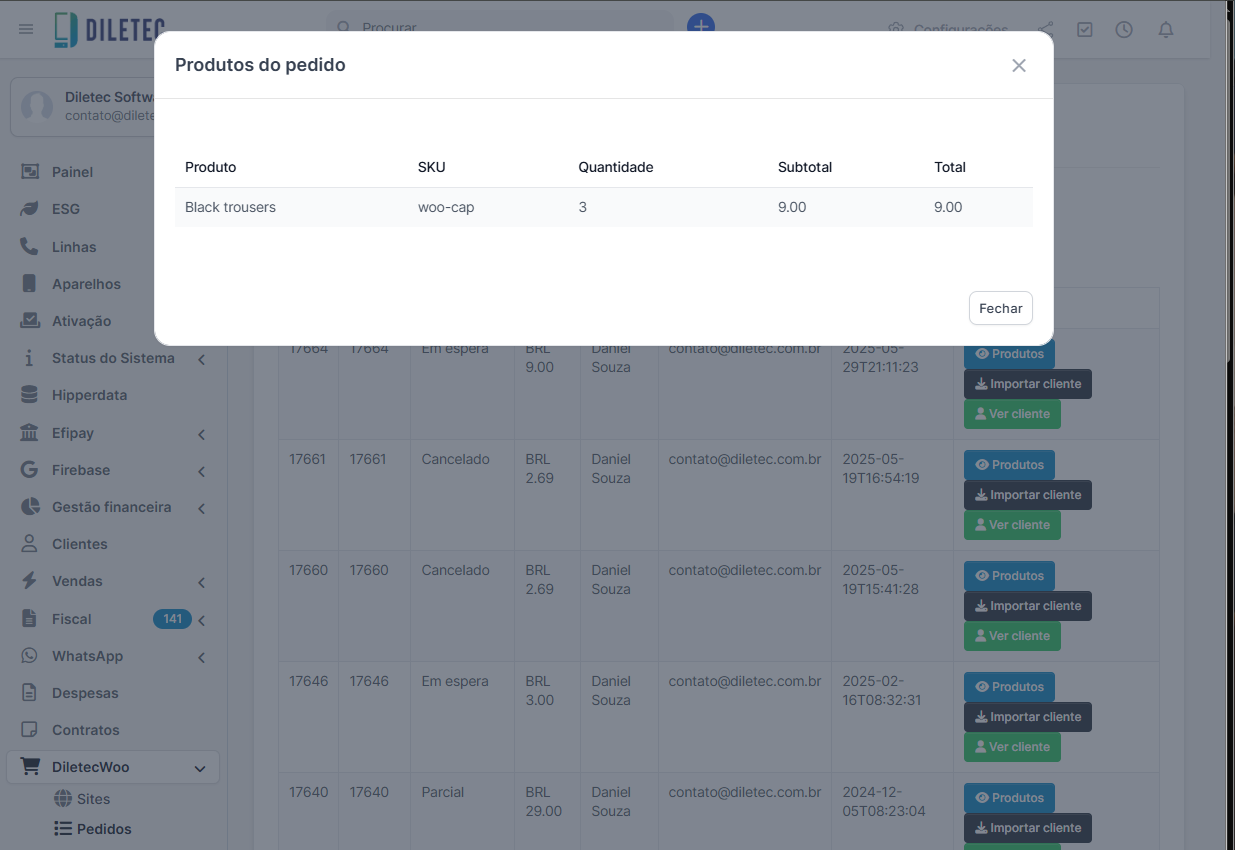Click the Fechar button
This screenshot has width=1235, height=850.
point(1000,308)
